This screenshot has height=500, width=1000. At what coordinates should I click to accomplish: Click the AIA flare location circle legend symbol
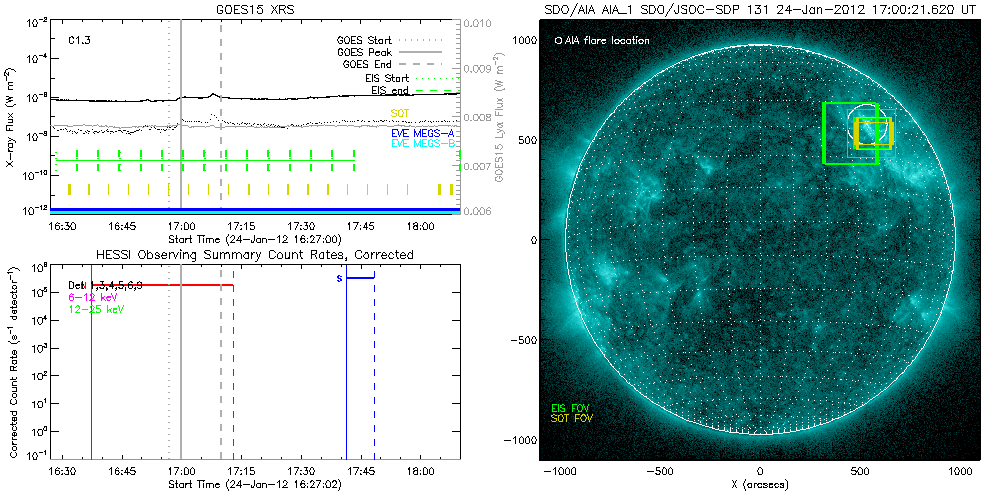[x=557, y=41]
